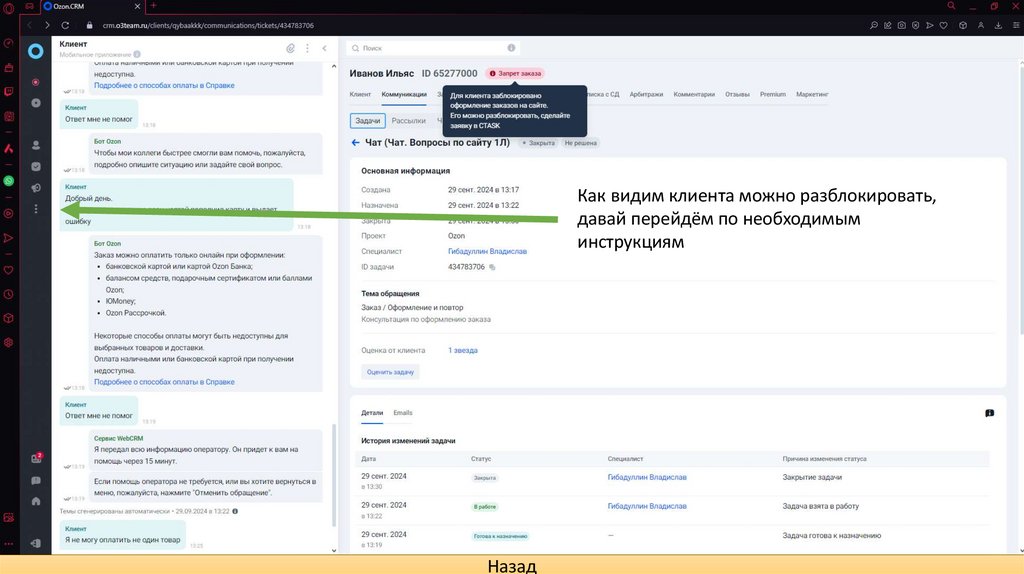1024x574 pixels.
Task: Open the megaphone announcements icon in CRM sidebar
Action: 36,188
